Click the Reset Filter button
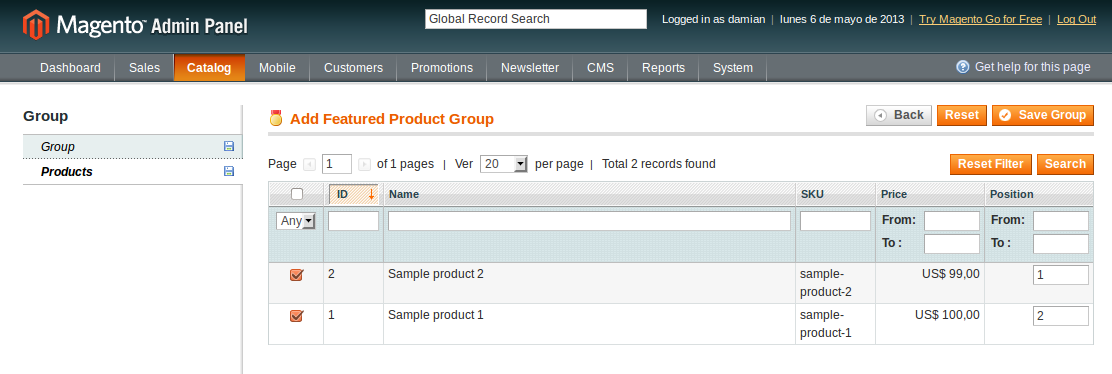 click(x=991, y=164)
